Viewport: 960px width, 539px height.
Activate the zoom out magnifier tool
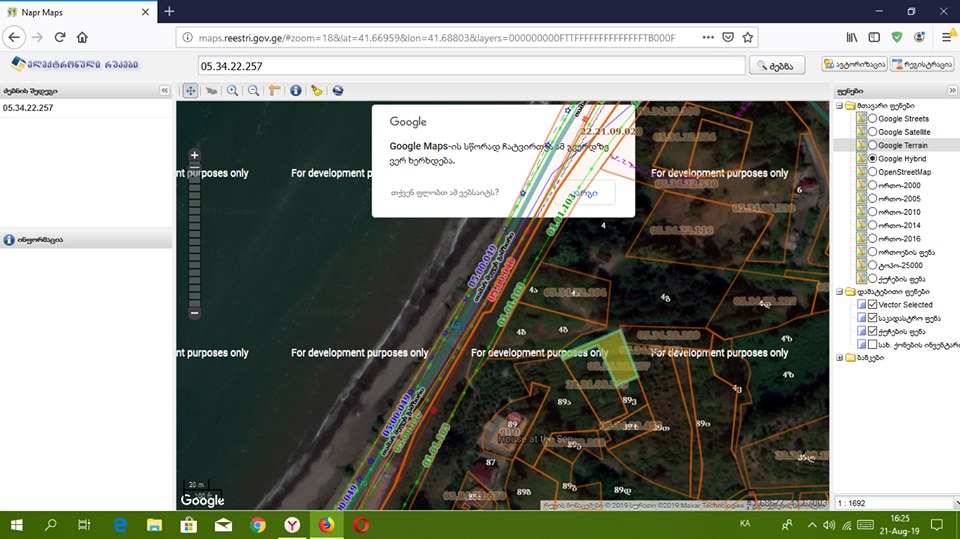(x=253, y=91)
